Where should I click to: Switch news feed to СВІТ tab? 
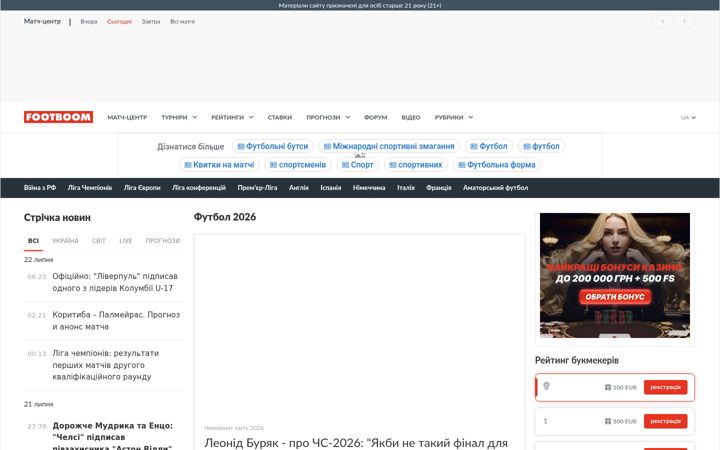pyautogui.click(x=99, y=241)
